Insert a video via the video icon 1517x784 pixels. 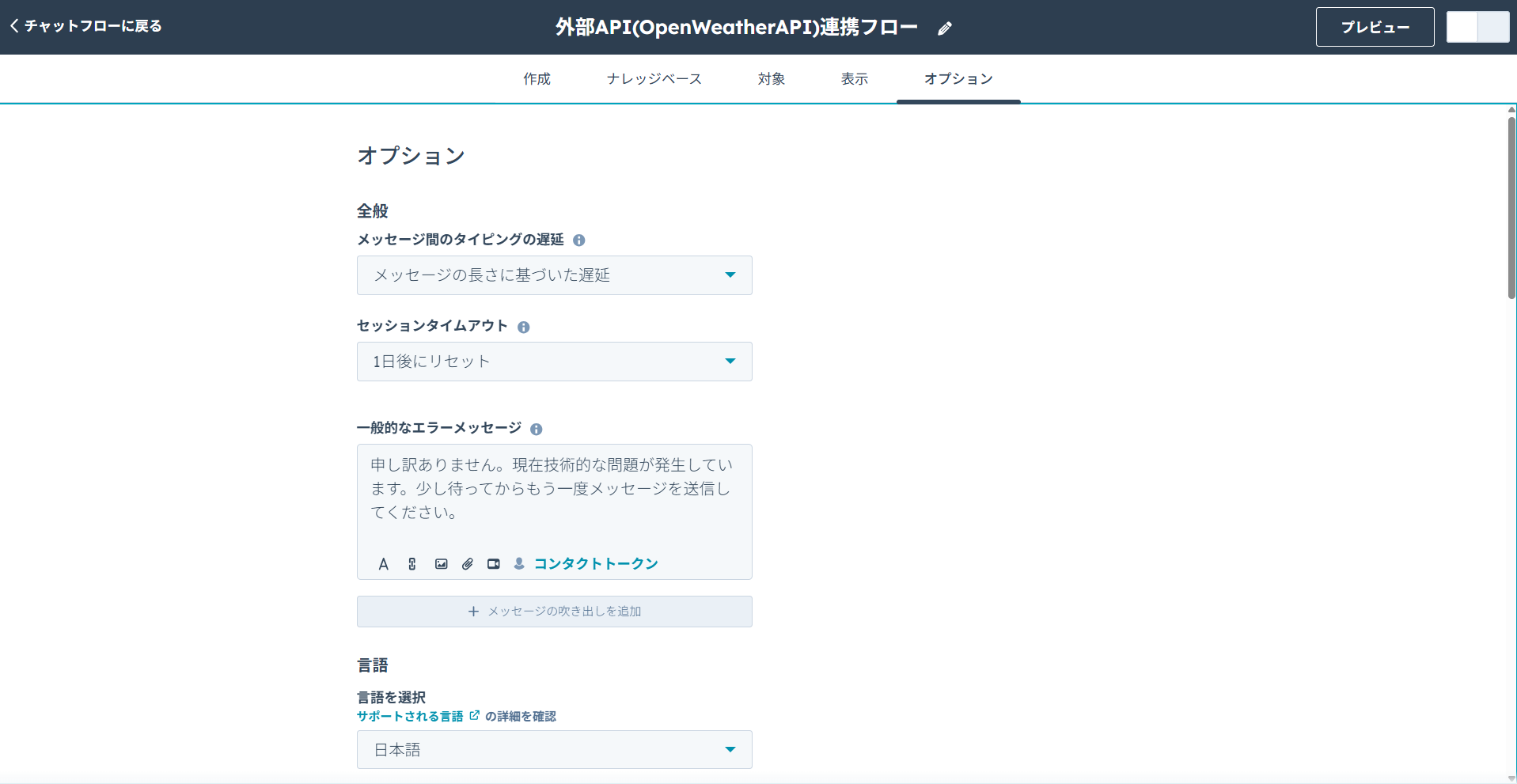(x=493, y=563)
